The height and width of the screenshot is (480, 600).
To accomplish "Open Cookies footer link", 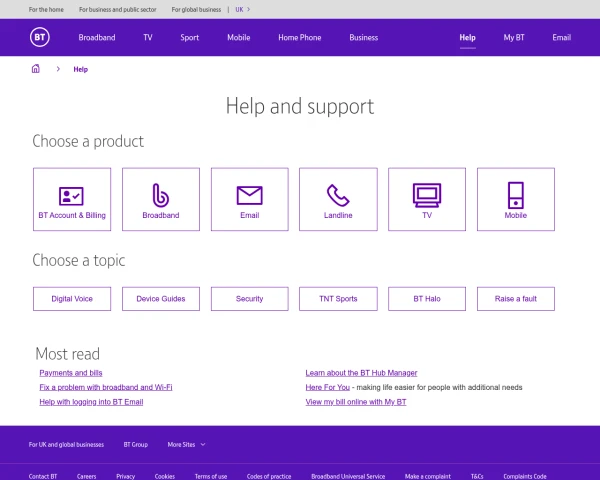I will [165, 476].
